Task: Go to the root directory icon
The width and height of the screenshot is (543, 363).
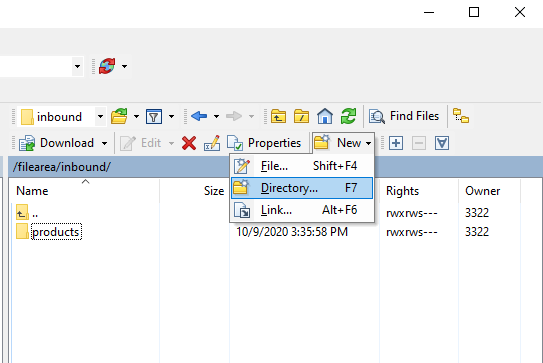Action: (x=301, y=116)
